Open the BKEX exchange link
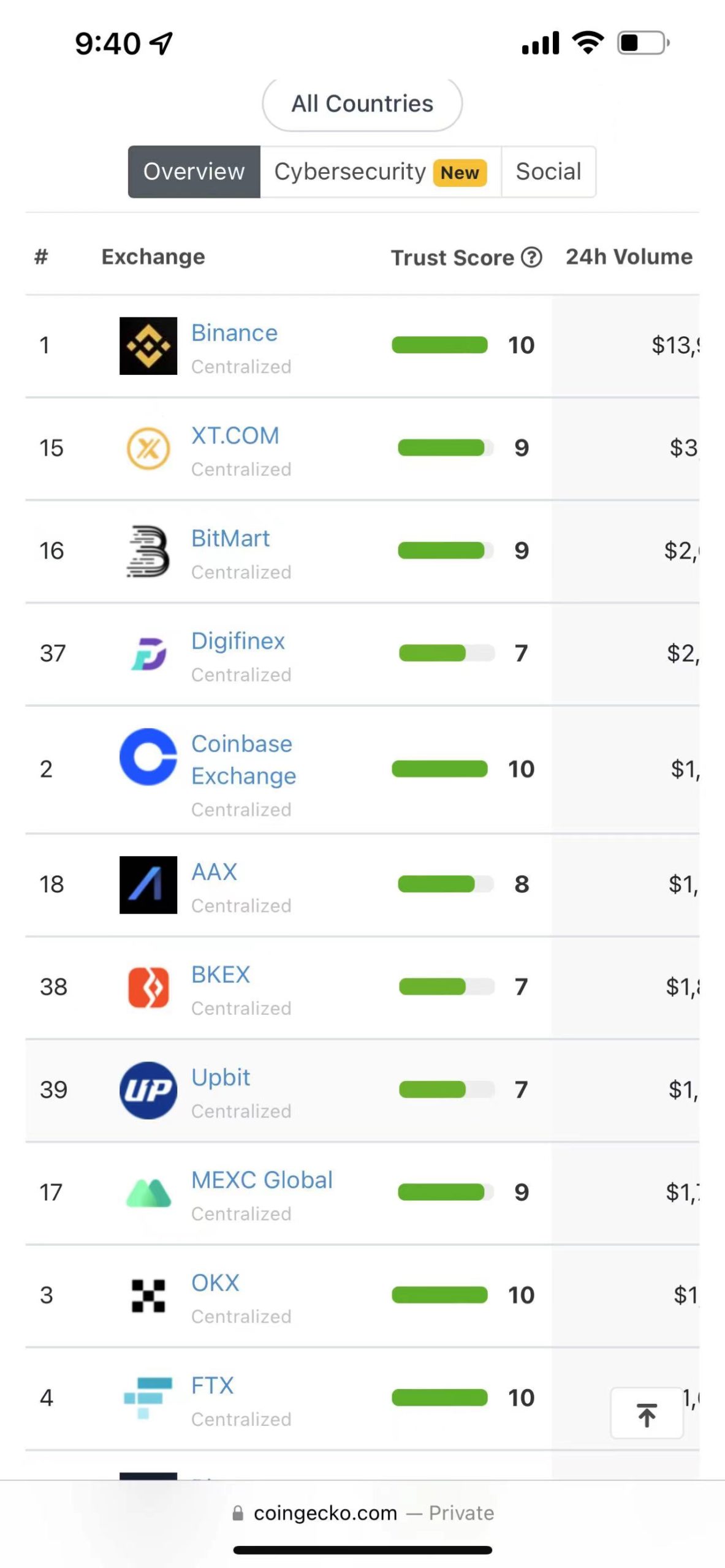 click(x=220, y=974)
